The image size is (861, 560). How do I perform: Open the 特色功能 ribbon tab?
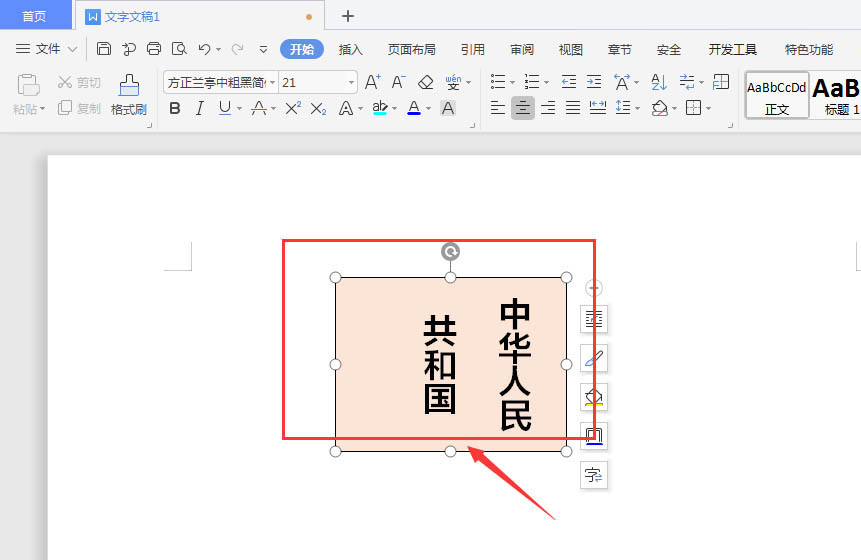(x=809, y=49)
